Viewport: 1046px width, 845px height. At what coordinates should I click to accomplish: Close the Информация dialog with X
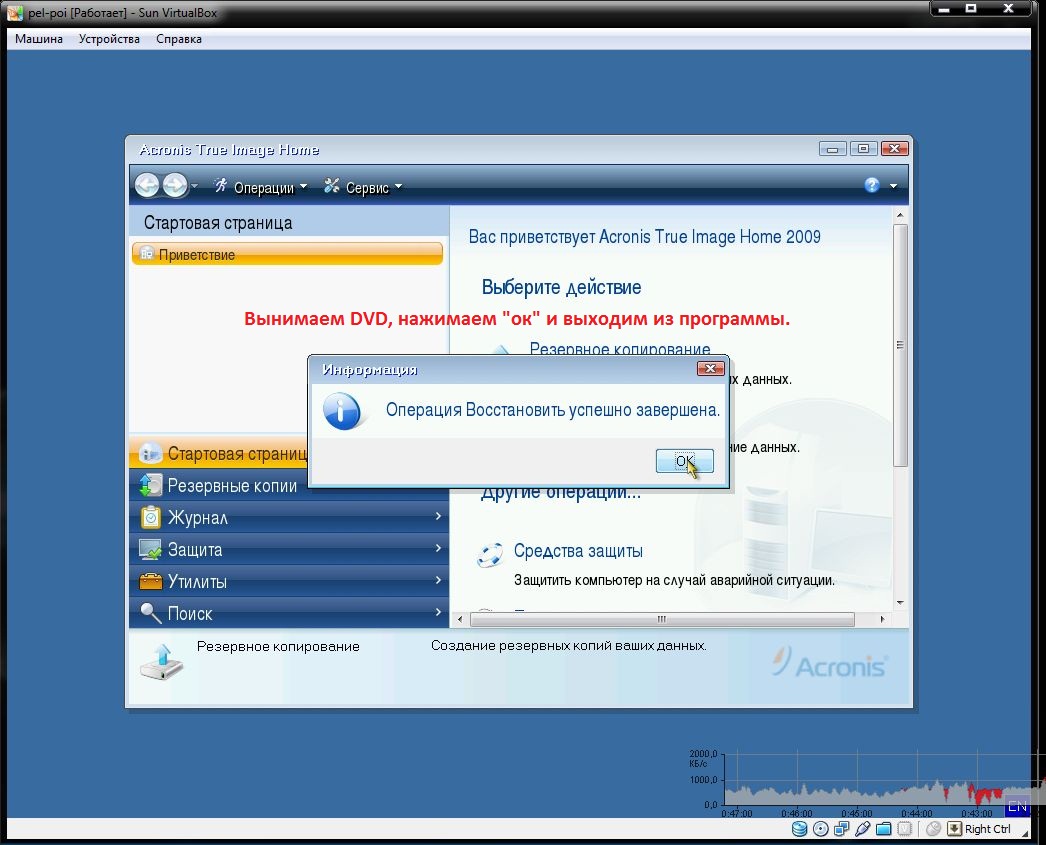click(x=710, y=369)
